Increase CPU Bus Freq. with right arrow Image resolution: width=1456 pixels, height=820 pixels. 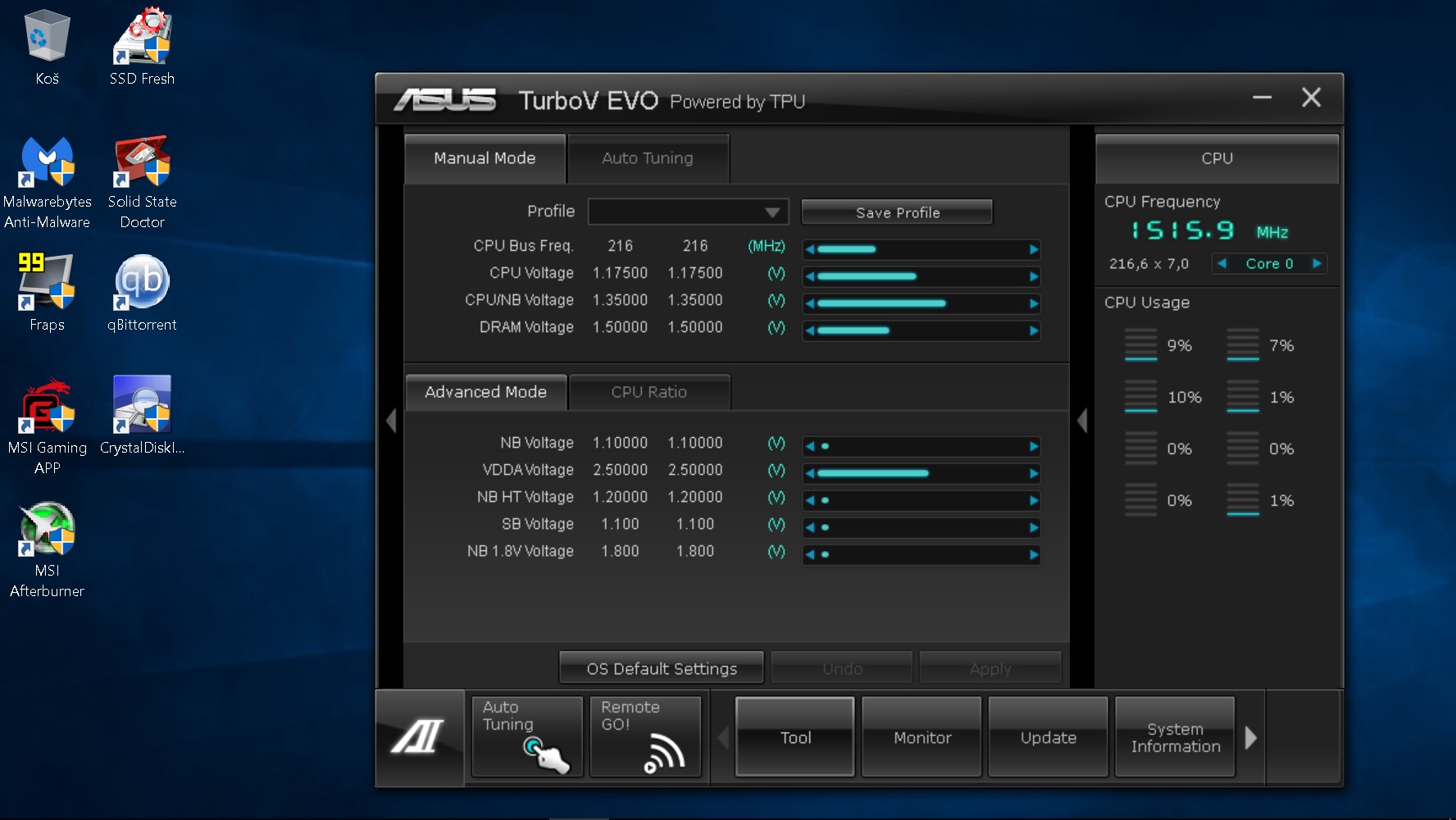[x=1034, y=249]
